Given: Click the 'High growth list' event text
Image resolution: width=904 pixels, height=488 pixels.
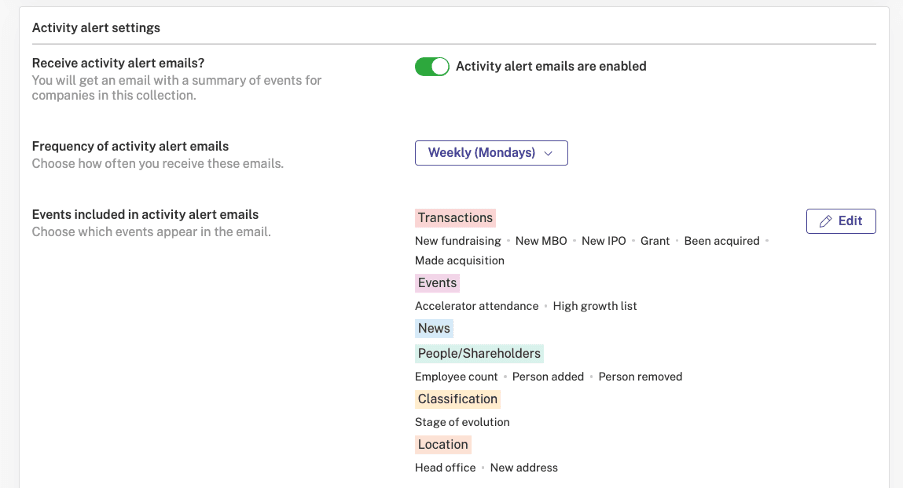Looking at the screenshot, I should [595, 306].
